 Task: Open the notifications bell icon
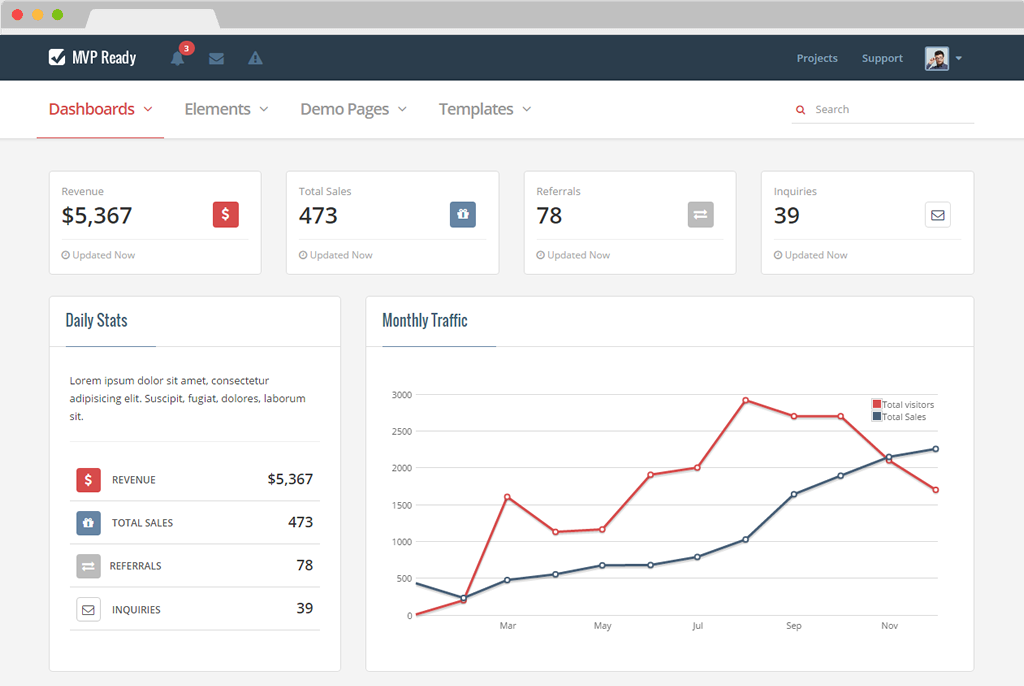(x=178, y=58)
